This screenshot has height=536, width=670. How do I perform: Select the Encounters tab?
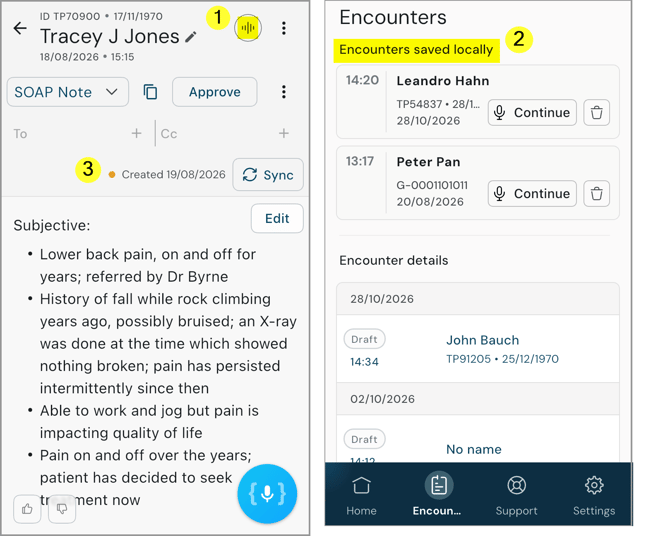[x=438, y=495]
